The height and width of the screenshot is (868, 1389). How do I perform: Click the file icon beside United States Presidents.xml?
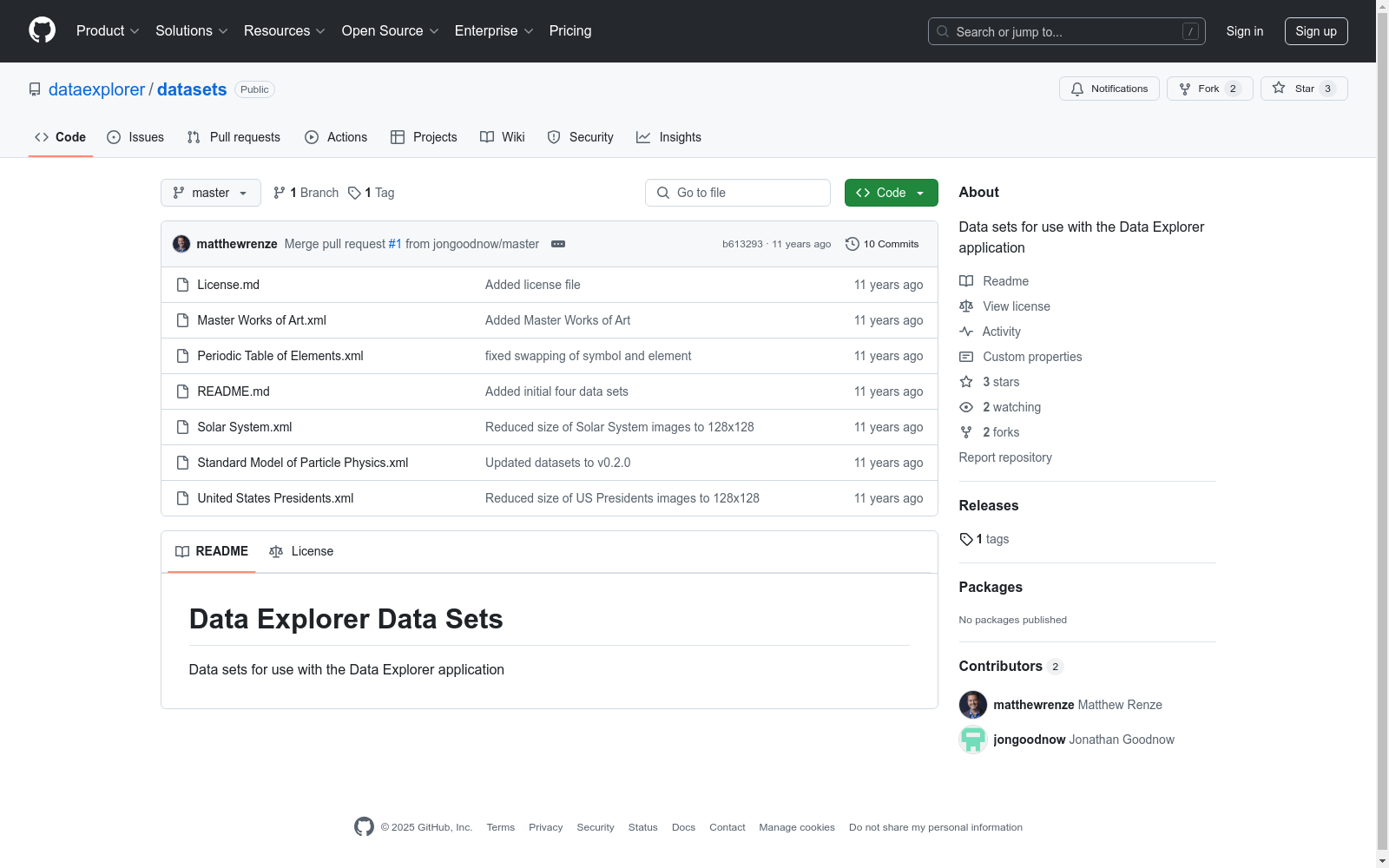tap(182, 498)
